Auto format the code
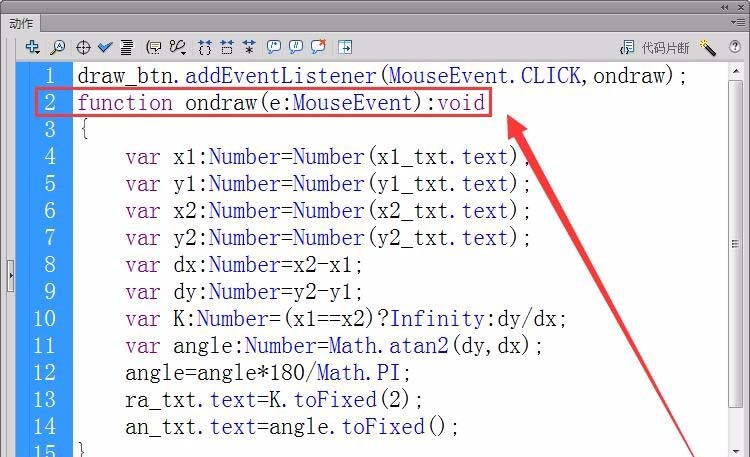 point(127,47)
